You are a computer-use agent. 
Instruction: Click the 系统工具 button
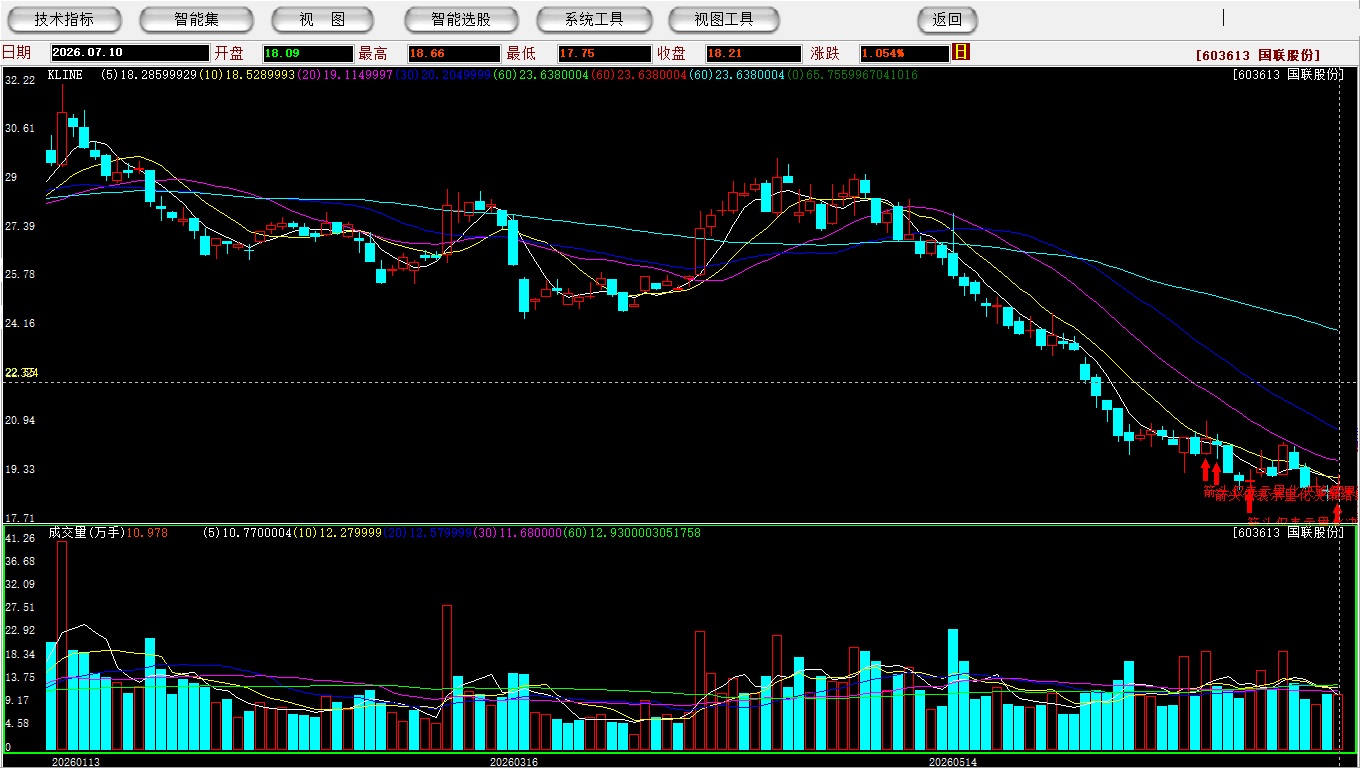click(594, 19)
